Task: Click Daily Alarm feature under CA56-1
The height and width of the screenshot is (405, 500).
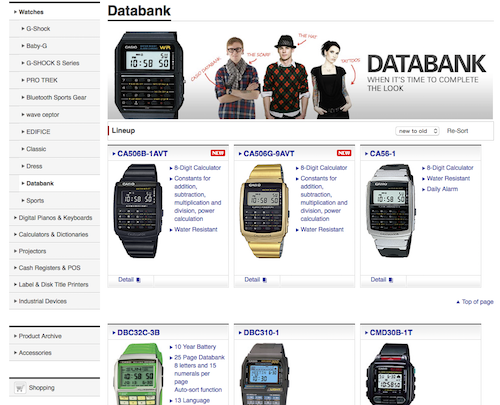Action: click(442, 189)
